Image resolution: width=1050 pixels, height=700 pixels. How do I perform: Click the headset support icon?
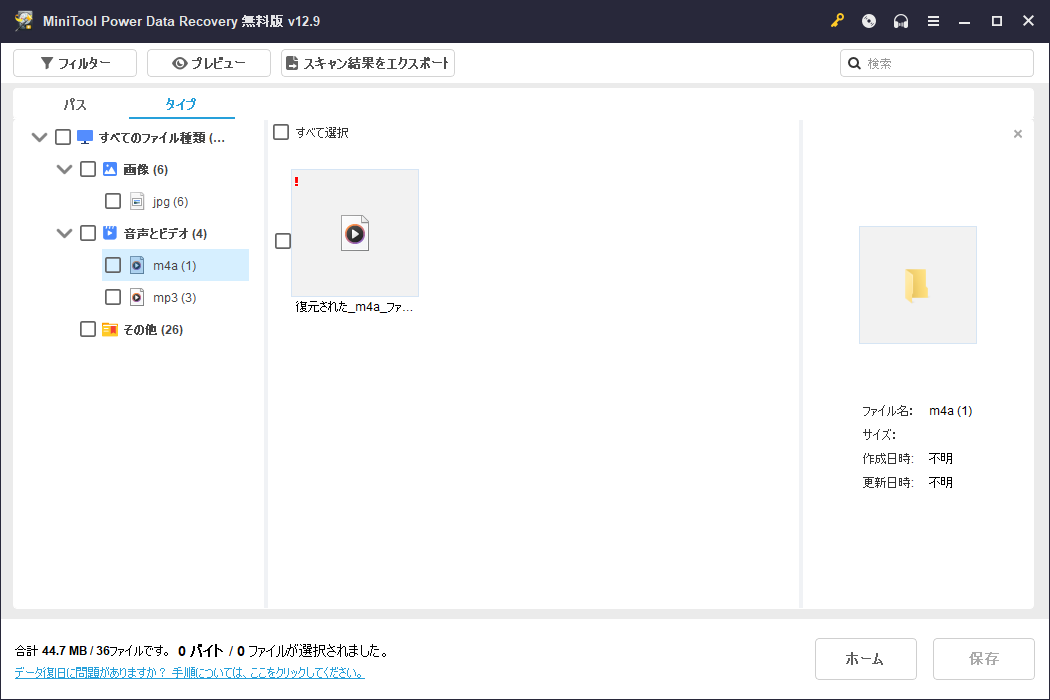click(x=901, y=21)
